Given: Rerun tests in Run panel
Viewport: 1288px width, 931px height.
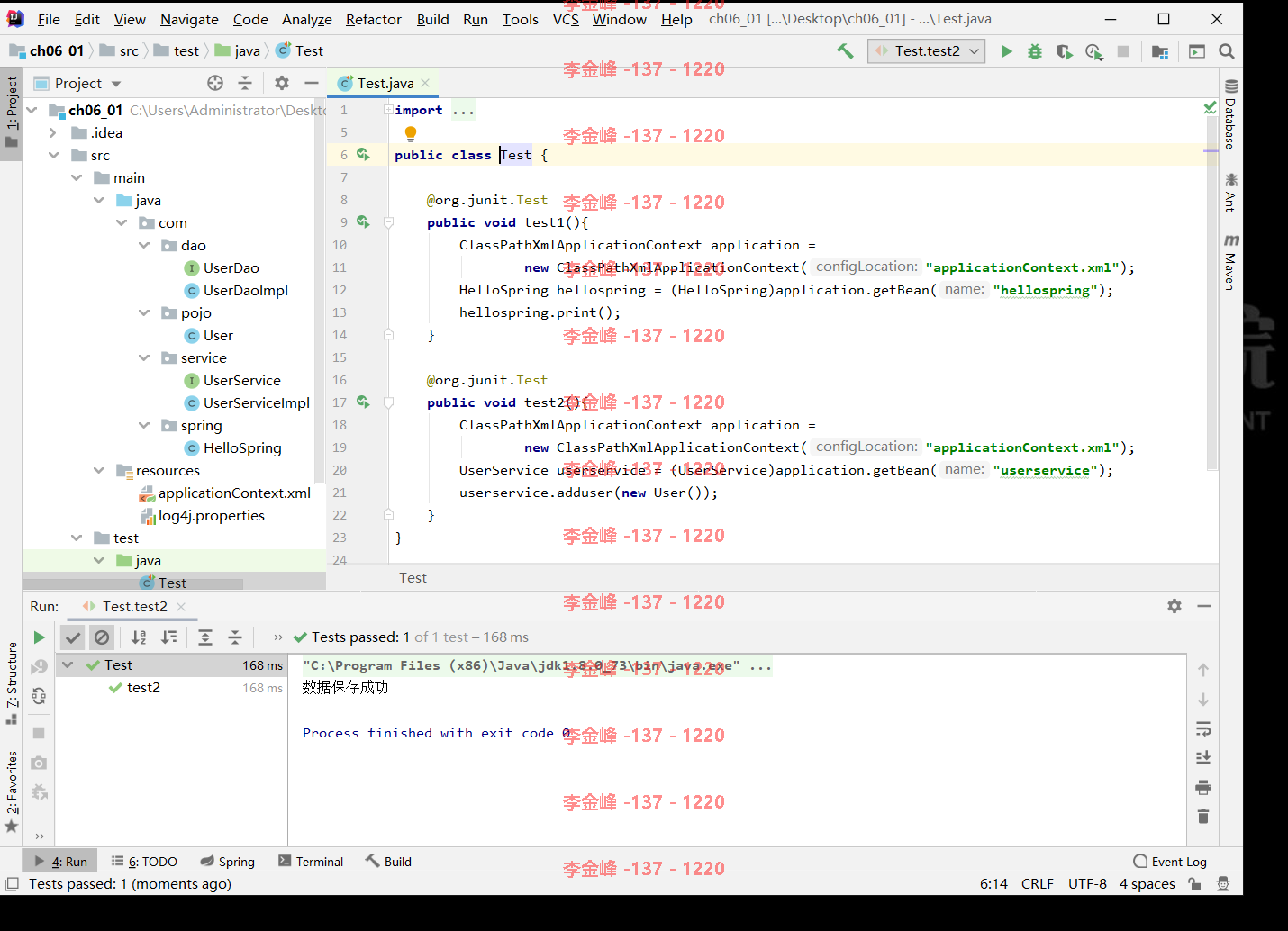Looking at the screenshot, I should (x=39, y=637).
